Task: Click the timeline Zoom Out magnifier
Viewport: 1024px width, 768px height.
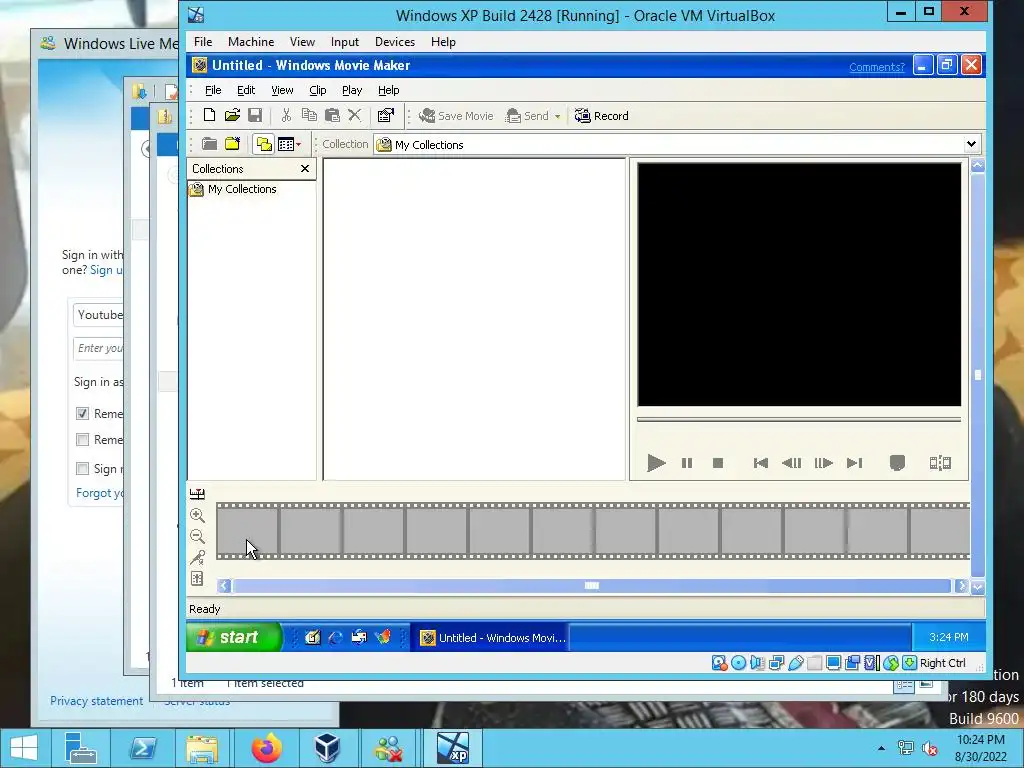Action: (x=197, y=536)
